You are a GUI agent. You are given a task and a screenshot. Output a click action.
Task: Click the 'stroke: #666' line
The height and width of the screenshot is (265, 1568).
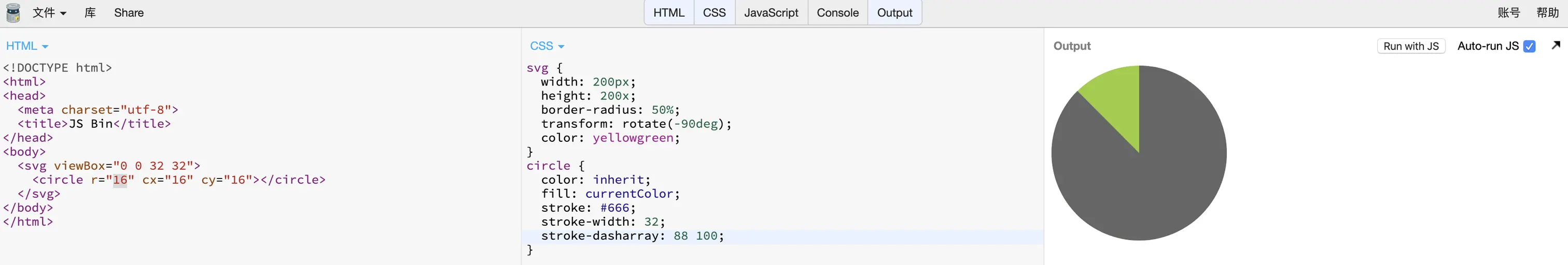click(x=588, y=208)
